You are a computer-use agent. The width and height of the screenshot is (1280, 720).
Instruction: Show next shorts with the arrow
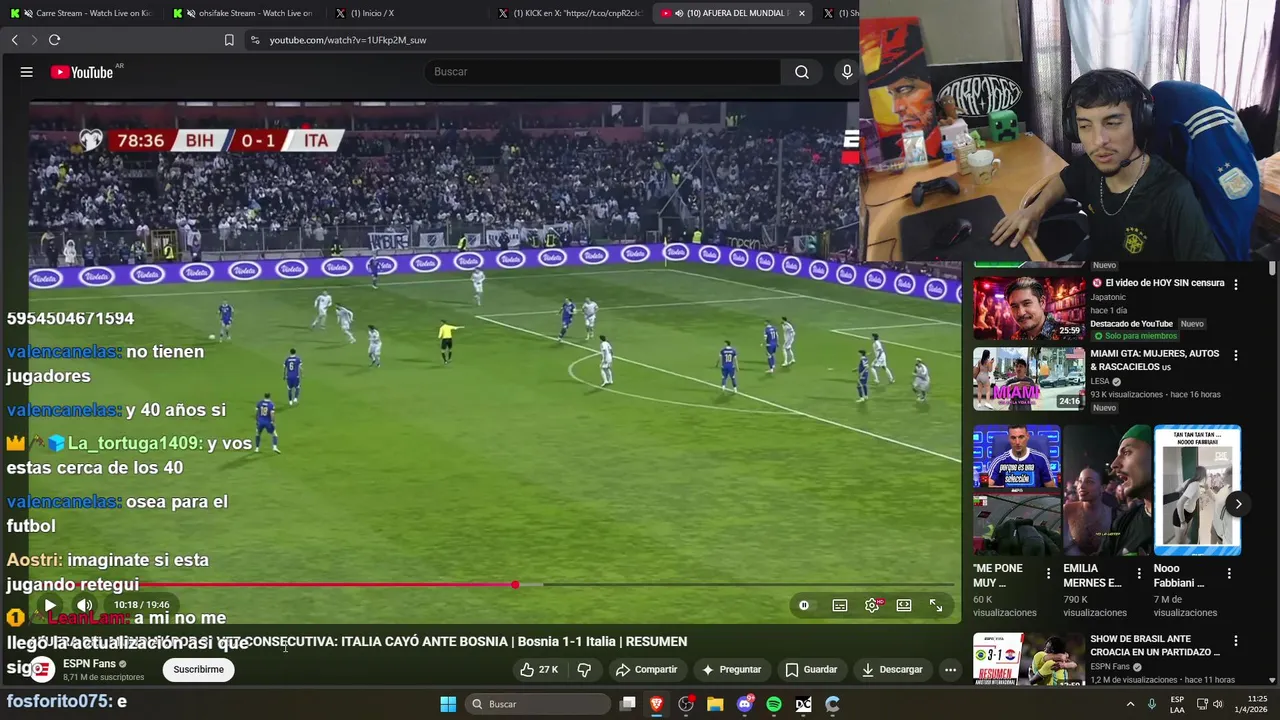click(1238, 504)
